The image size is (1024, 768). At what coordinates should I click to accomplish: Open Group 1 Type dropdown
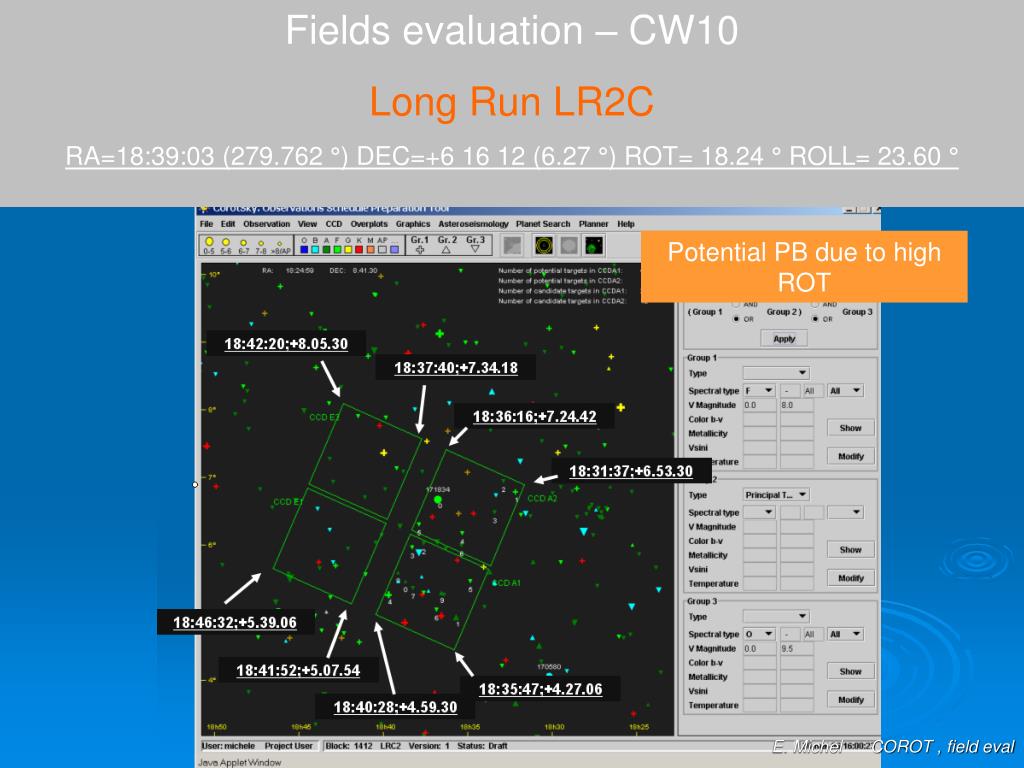point(776,373)
